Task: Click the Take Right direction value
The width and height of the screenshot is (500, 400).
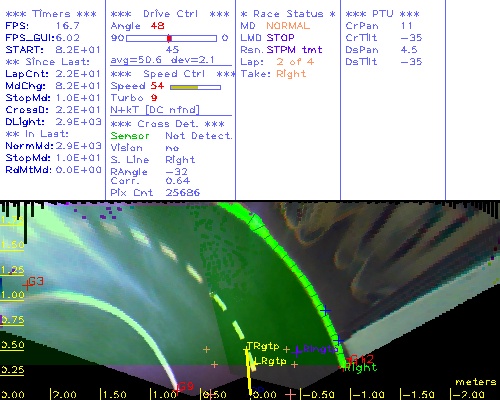Action: [291, 74]
